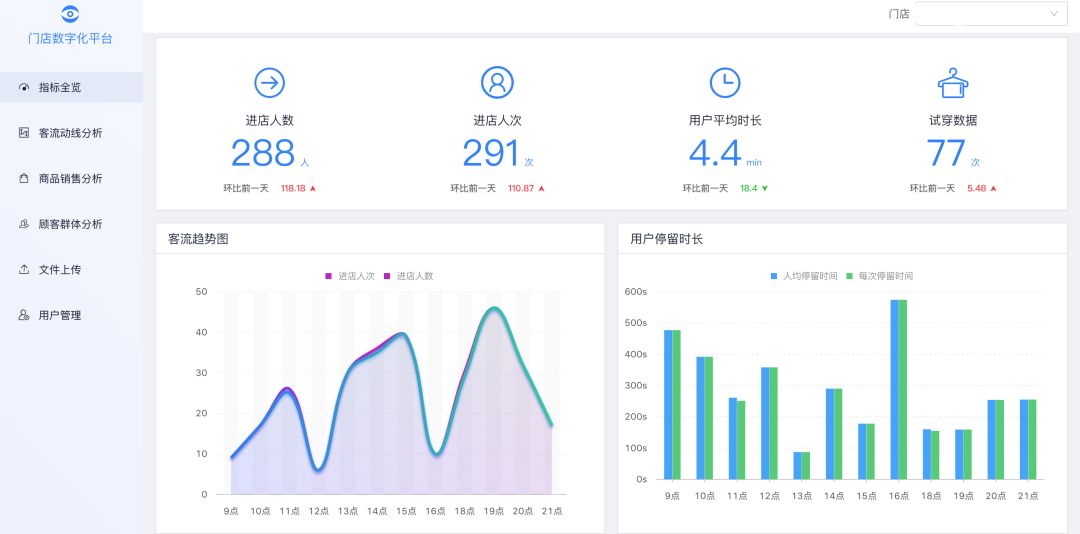Screen dimensions: 1080x534
Task: Click the 77 试穿数据 value
Action: 946,153
